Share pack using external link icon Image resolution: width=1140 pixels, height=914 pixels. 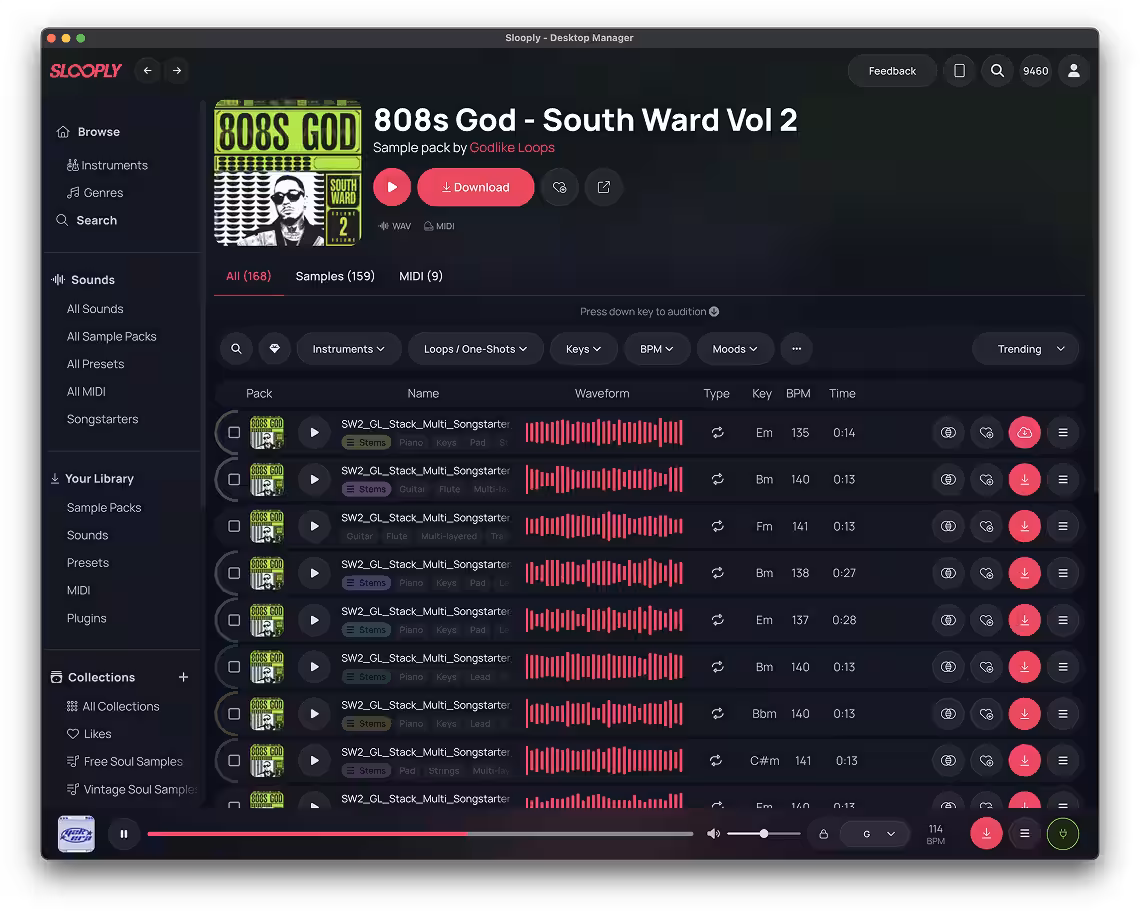pos(603,187)
